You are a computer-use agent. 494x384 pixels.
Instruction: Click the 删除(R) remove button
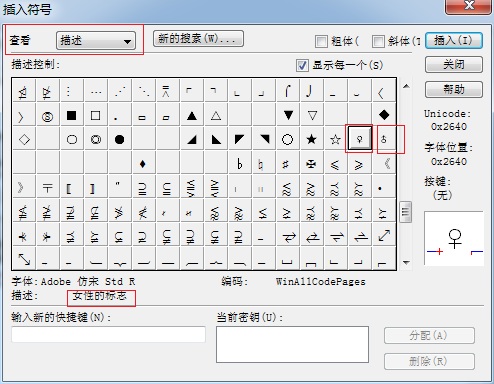pos(429,361)
